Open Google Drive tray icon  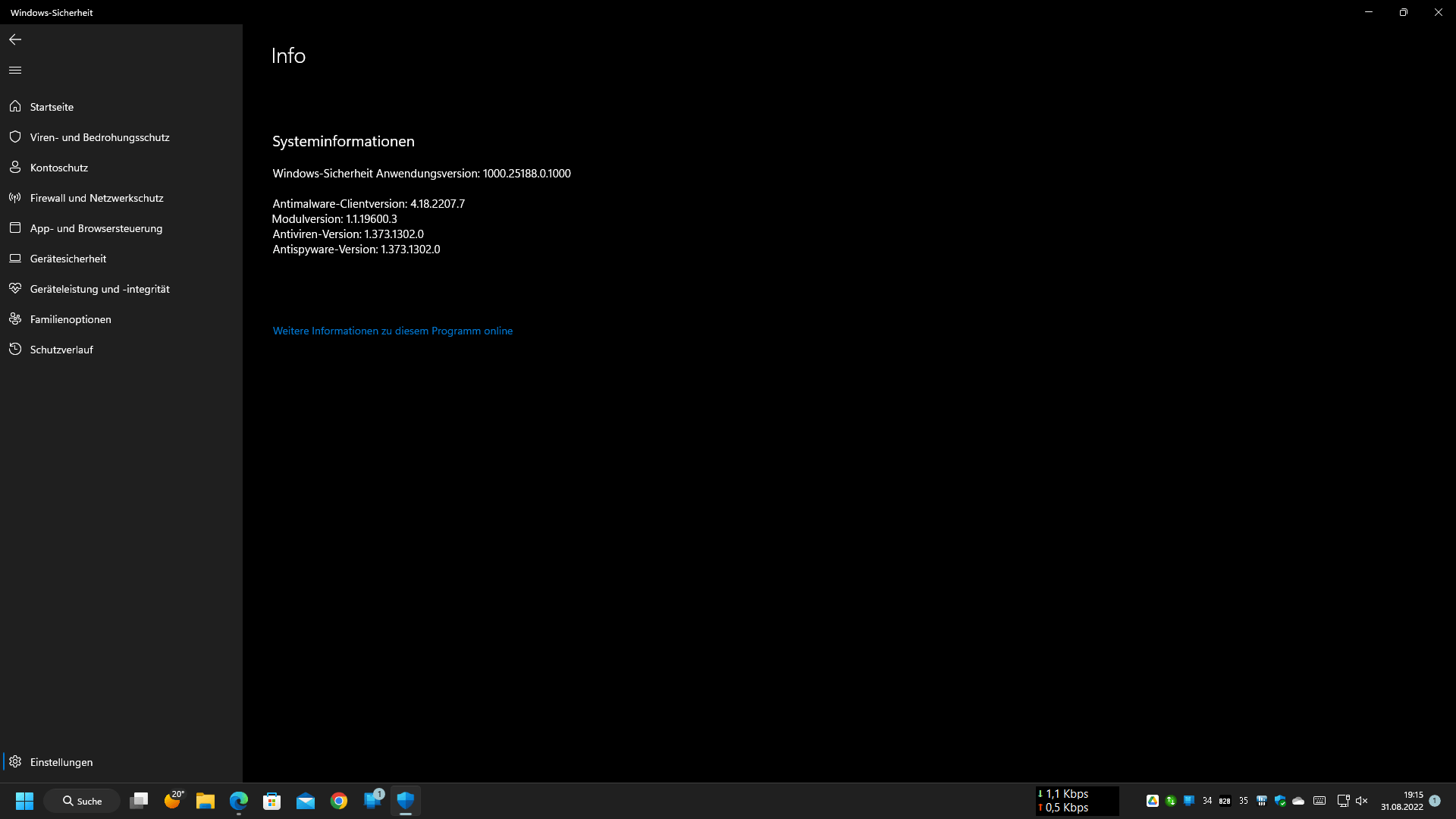1153,801
